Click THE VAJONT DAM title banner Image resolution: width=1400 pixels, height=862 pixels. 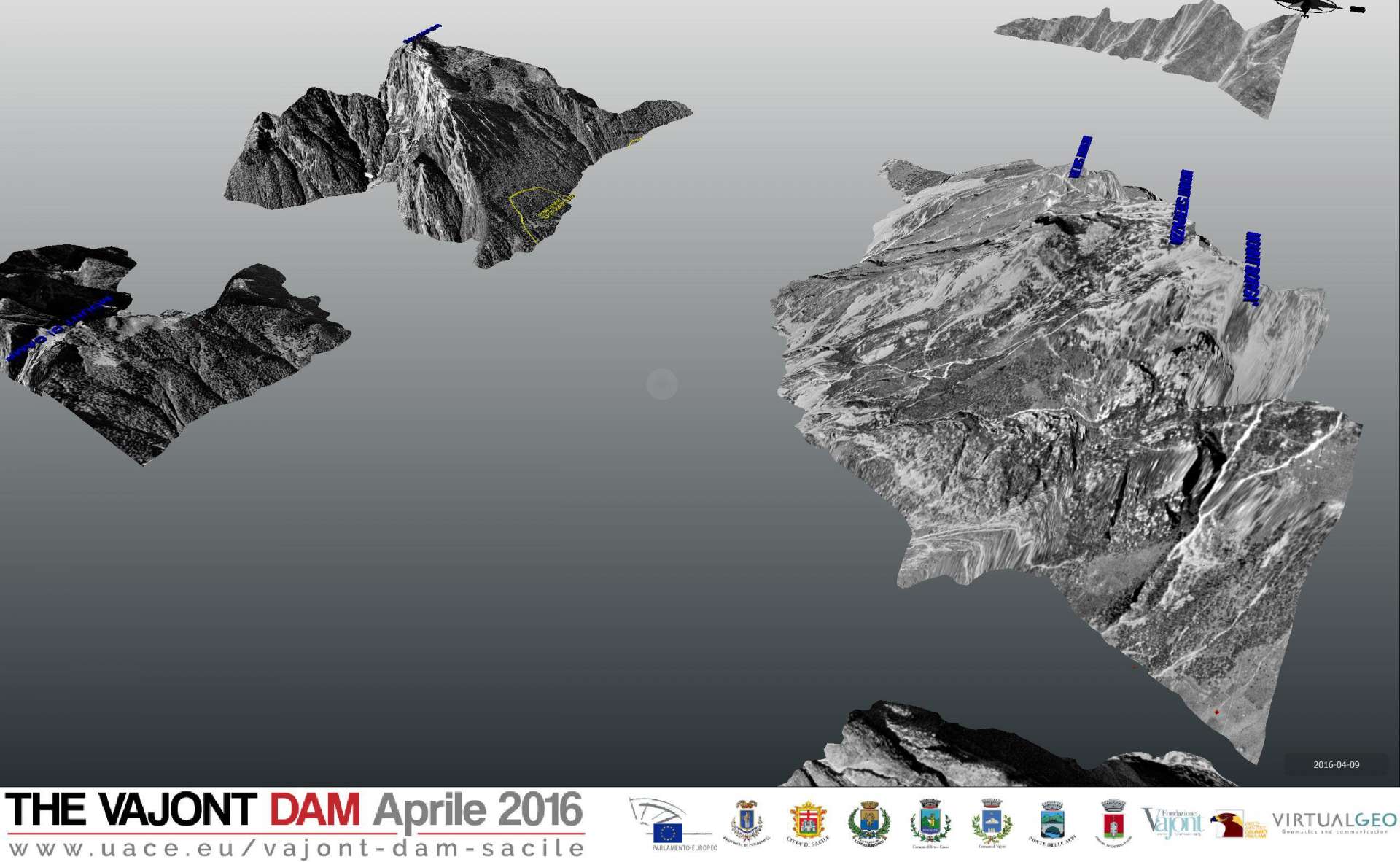pos(182,811)
